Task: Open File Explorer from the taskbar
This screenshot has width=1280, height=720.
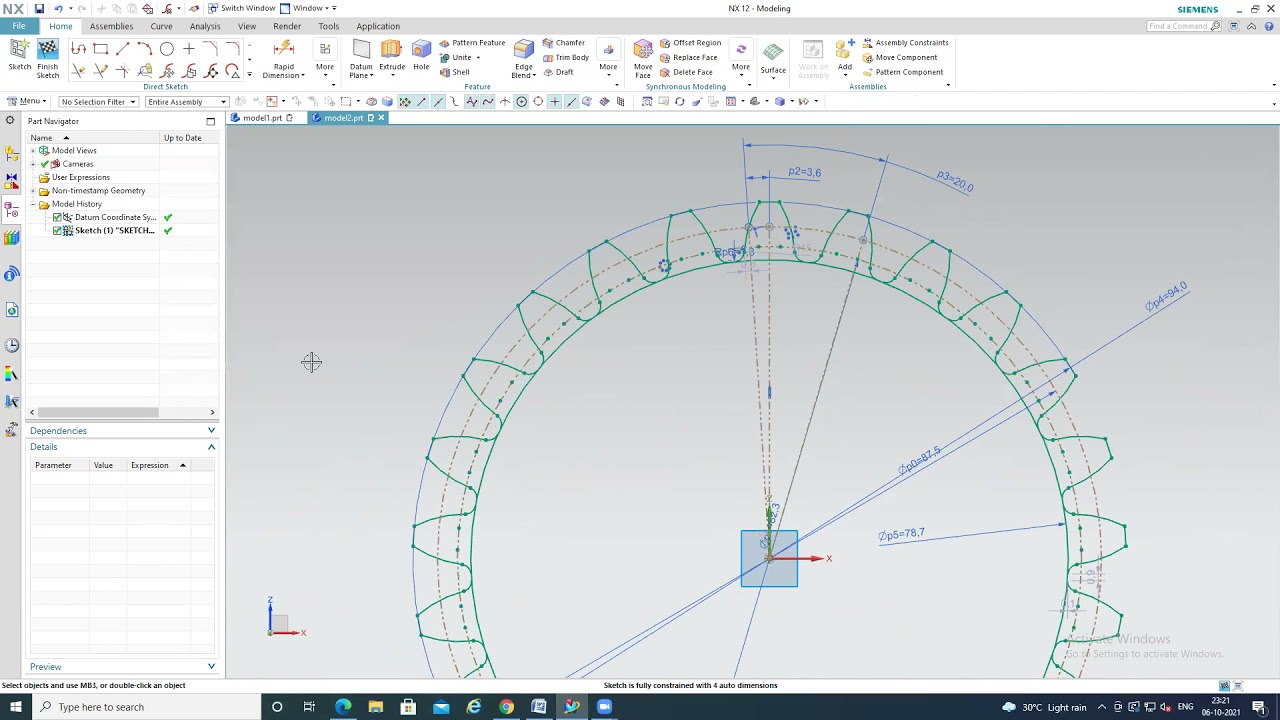Action: pyautogui.click(x=375, y=707)
